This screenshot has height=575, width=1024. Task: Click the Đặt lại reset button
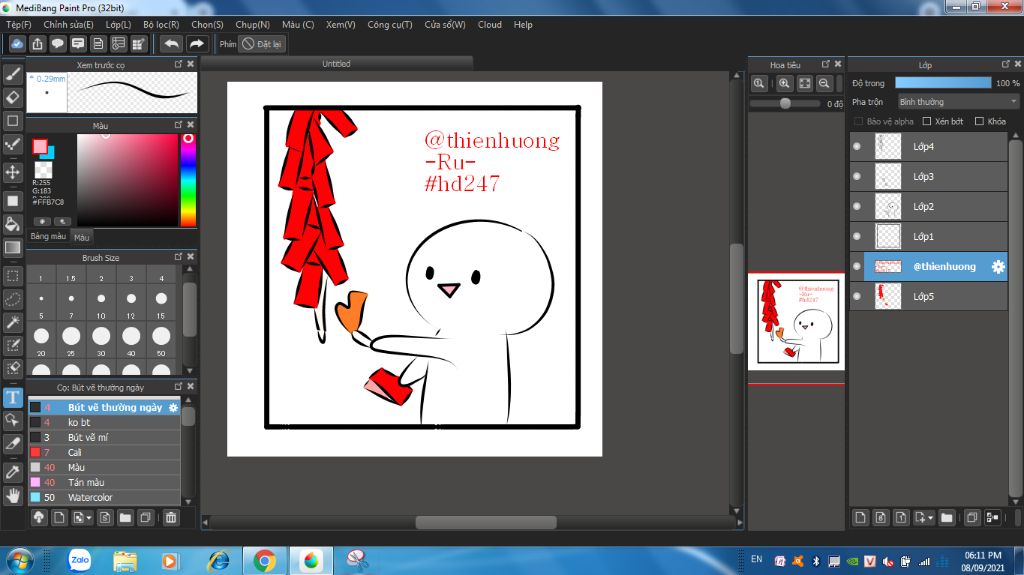[263, 44]
